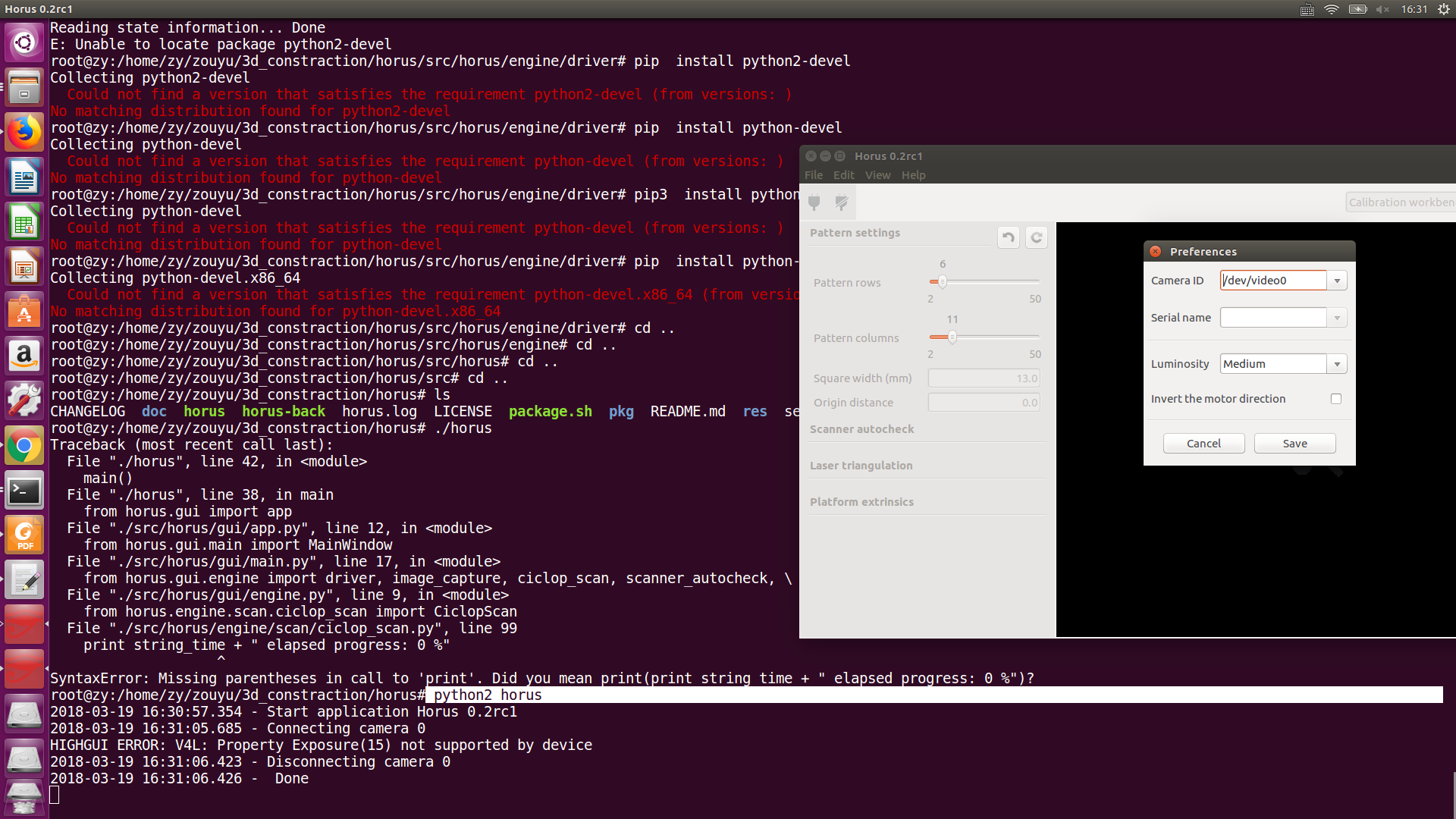Open Google Chrome from the dock
This screenshot has width=1456, height=819.
pos(24,446)
